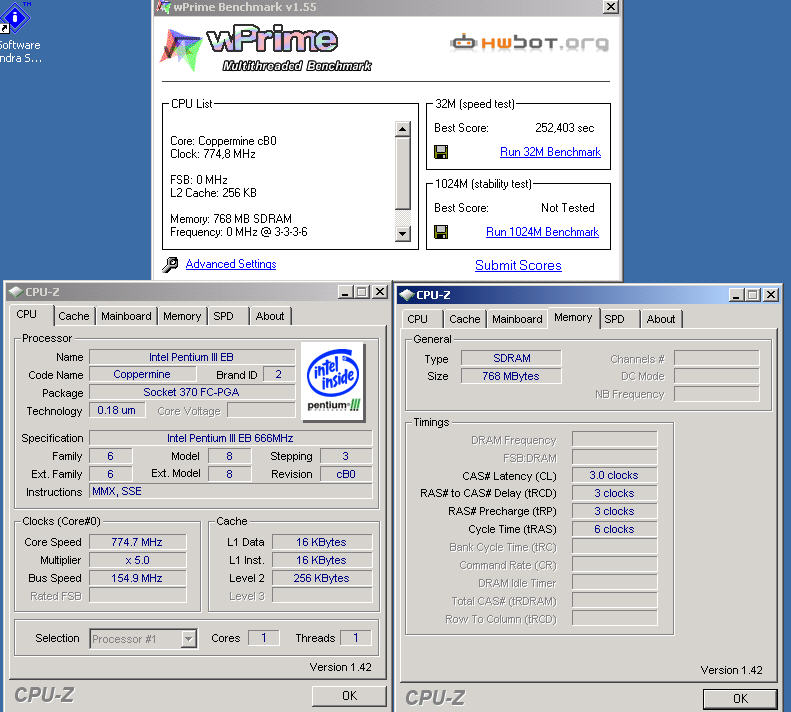Close the left CPU-Z window

380,292
